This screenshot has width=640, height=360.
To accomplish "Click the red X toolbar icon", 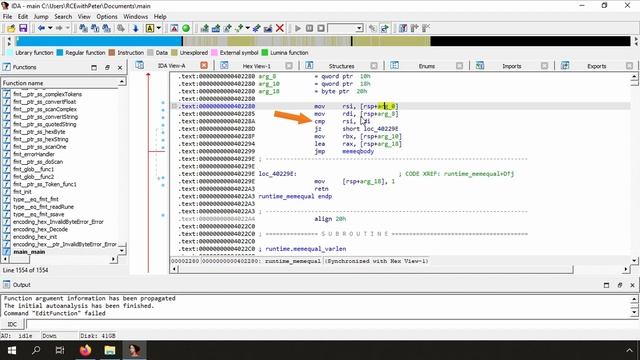I will (280, 28).
